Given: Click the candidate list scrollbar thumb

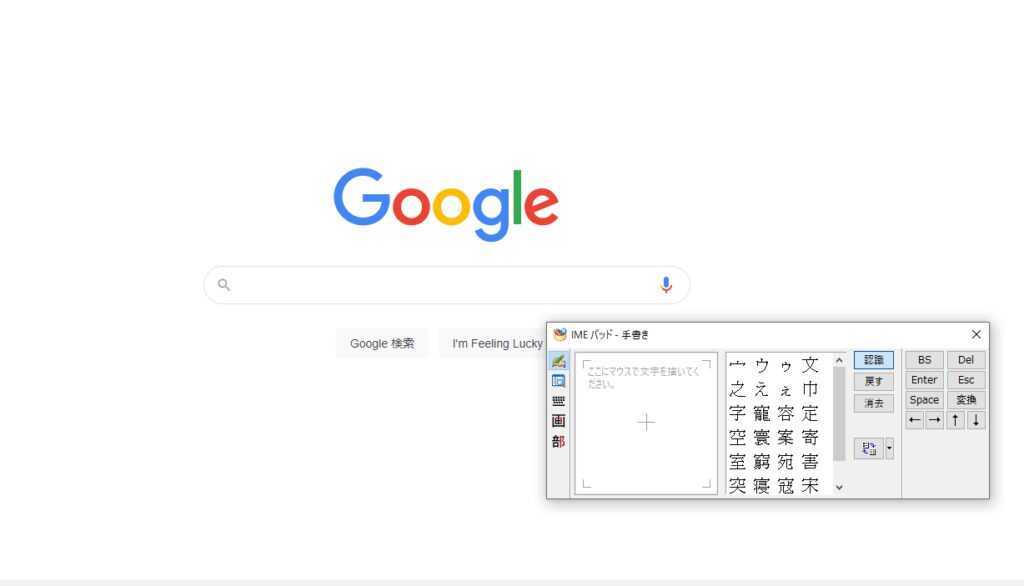Looking at the screenshot, I should coord(839,414).
